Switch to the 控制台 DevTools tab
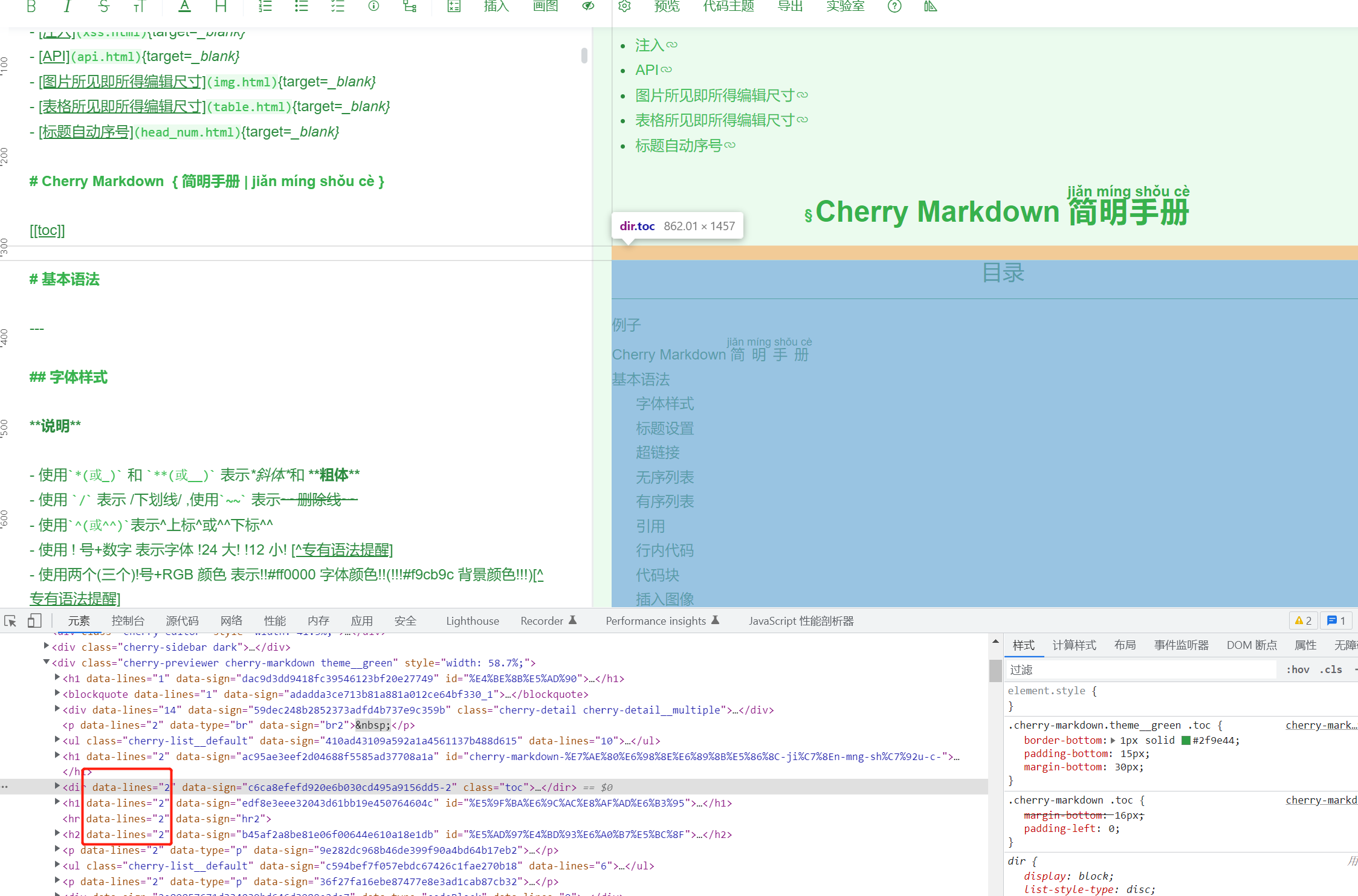 click(x=128, y=620)
